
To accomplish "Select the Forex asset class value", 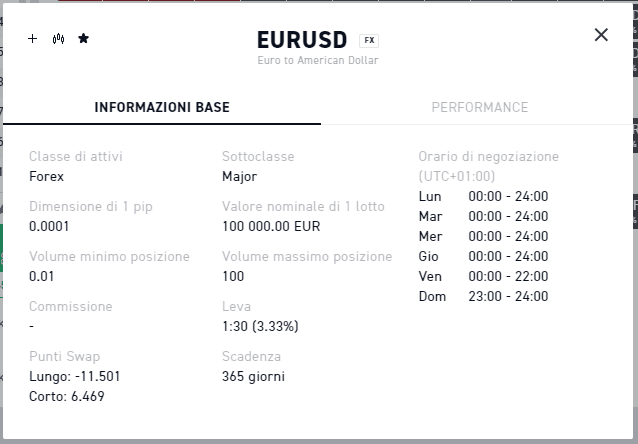I will click(x=46, y=177).
